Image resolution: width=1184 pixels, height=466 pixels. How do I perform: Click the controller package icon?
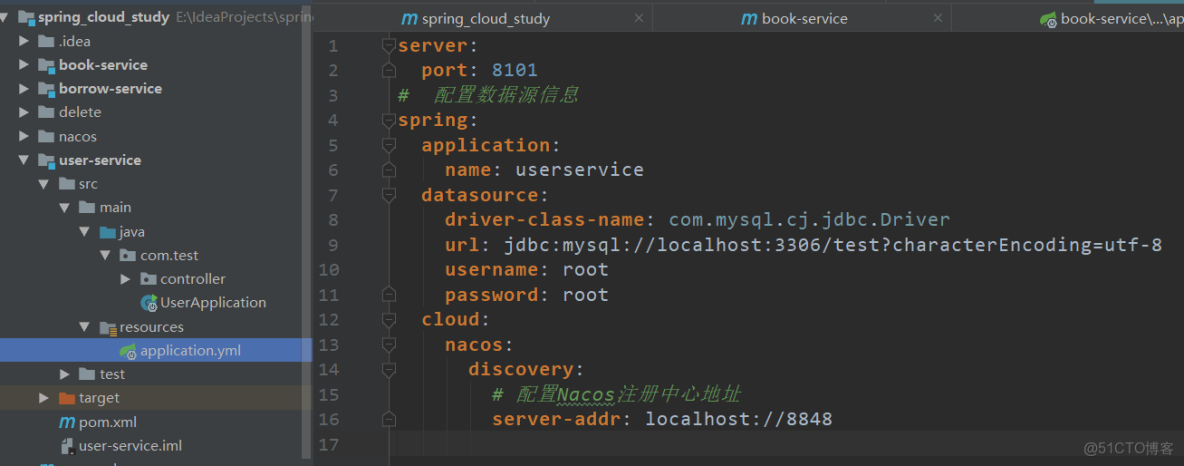click(x=148, y=279)
